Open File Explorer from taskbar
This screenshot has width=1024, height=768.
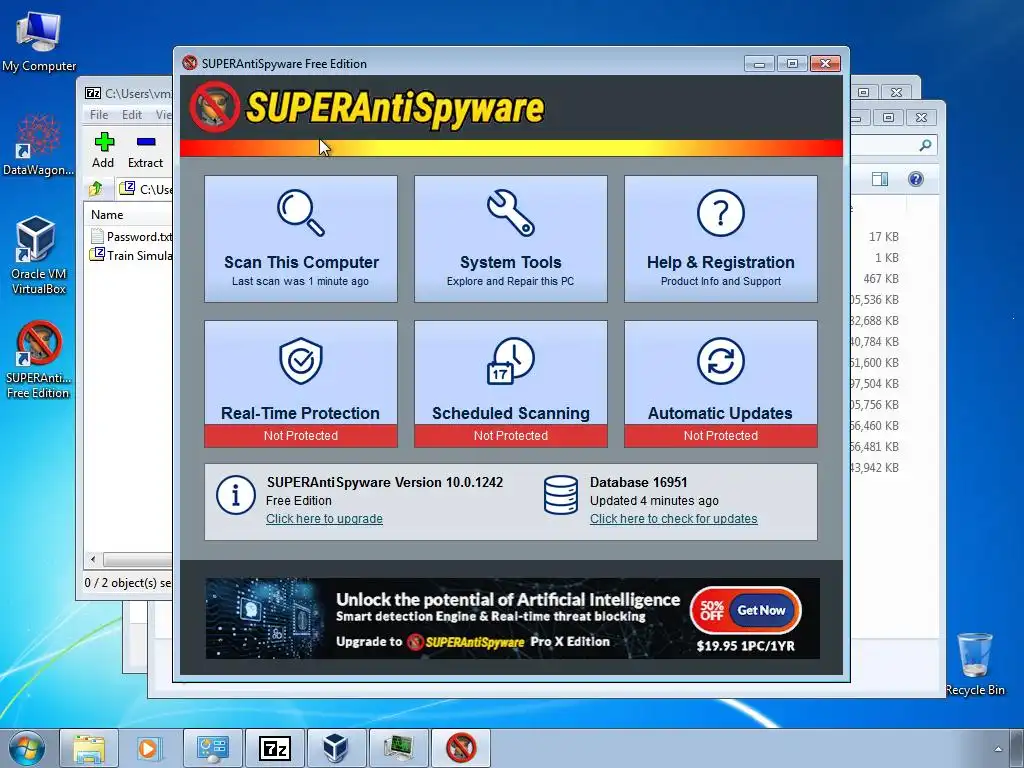coord(89,748)
